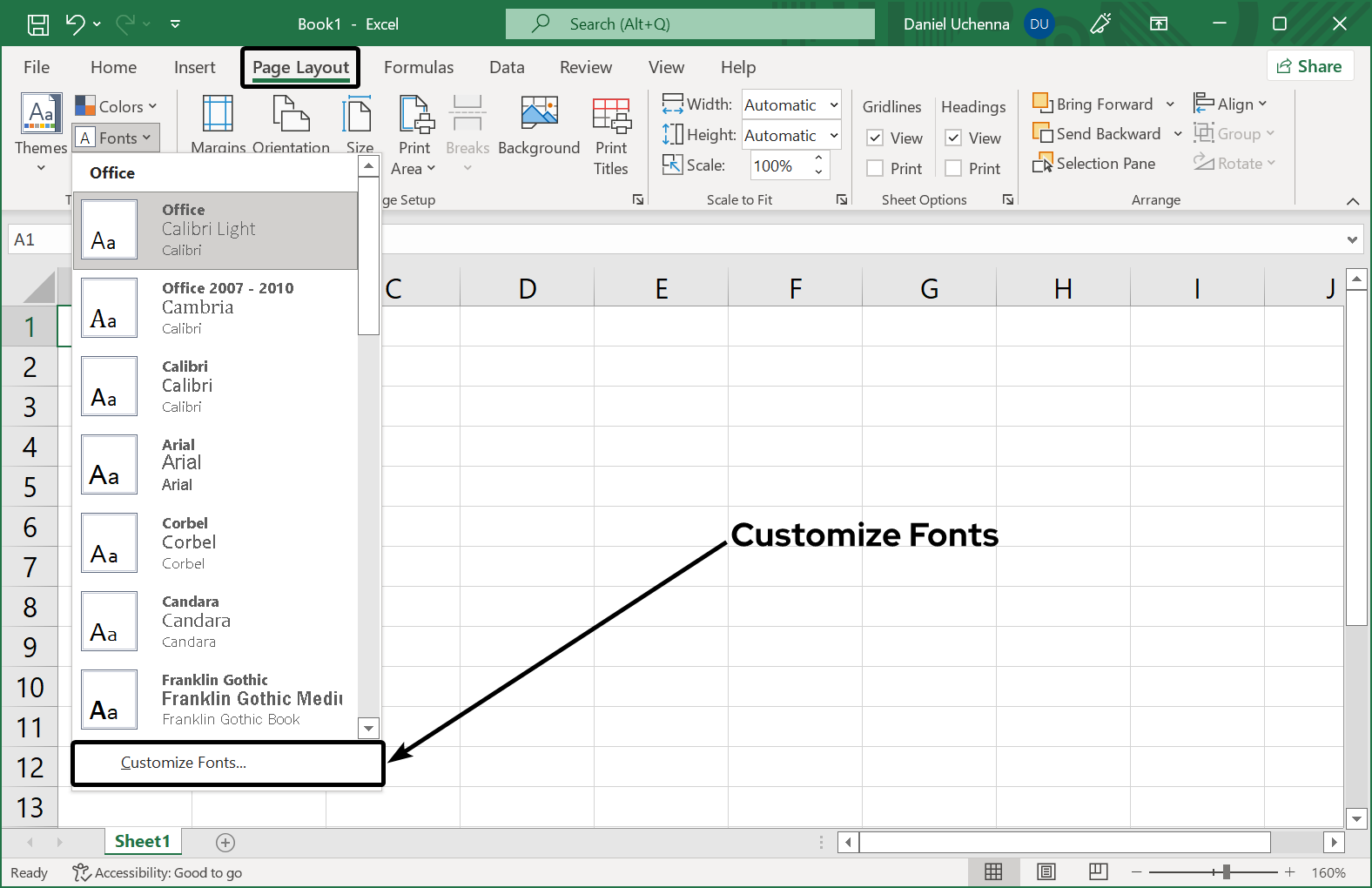The height and width of the screenshot is (888, 1372).
Task: Open the Align objects menu
Action: pos(1230,104)
